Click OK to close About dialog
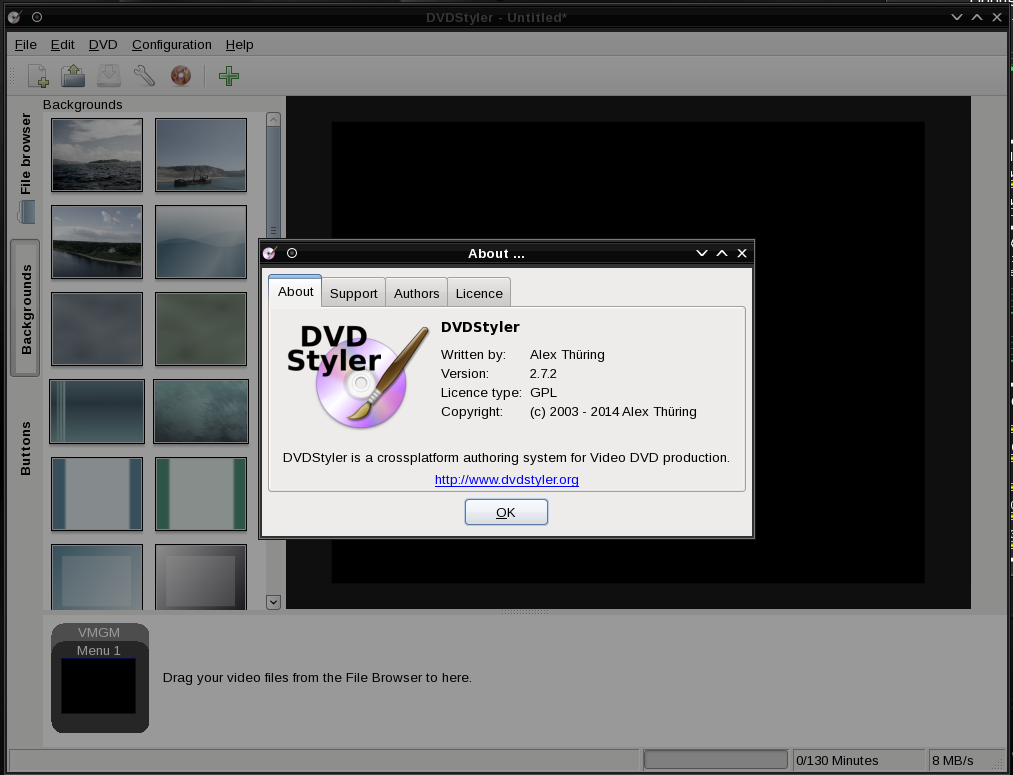Image resolution: width=1013 pixels, height=775 pixels. pyautogui.click(x=506, y=512)
